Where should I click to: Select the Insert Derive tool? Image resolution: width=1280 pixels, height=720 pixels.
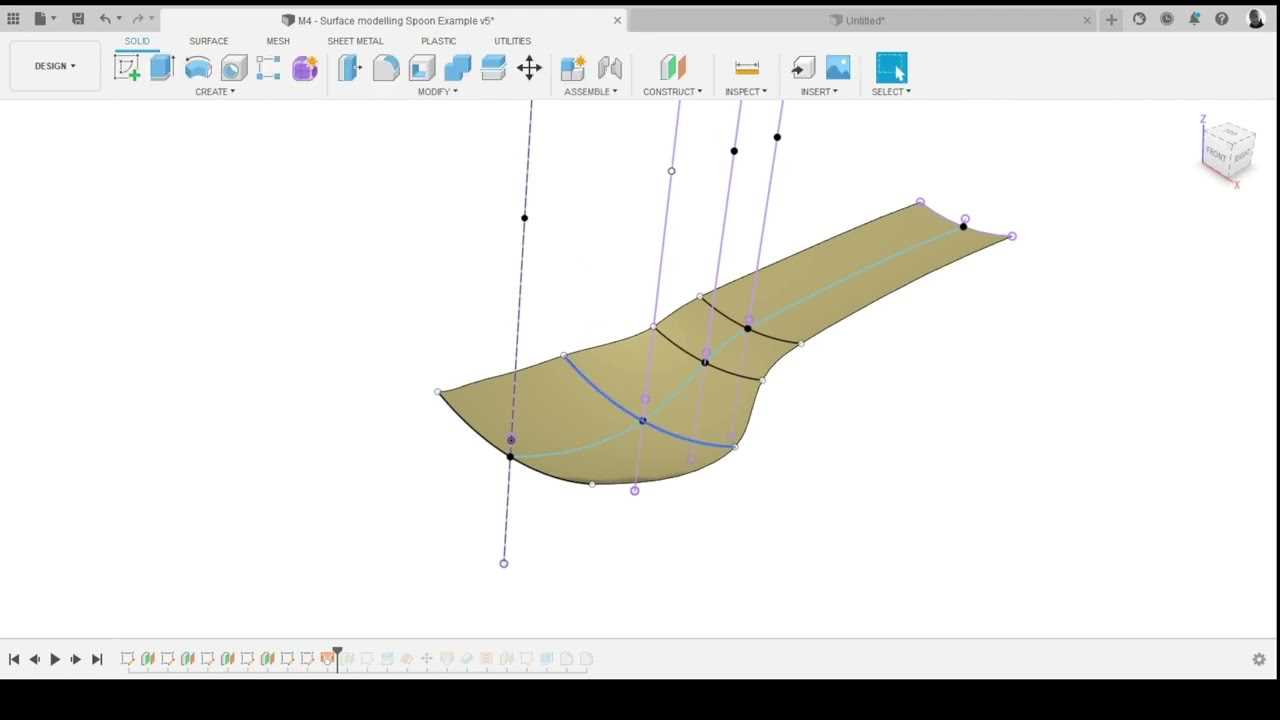click(802, 68)
